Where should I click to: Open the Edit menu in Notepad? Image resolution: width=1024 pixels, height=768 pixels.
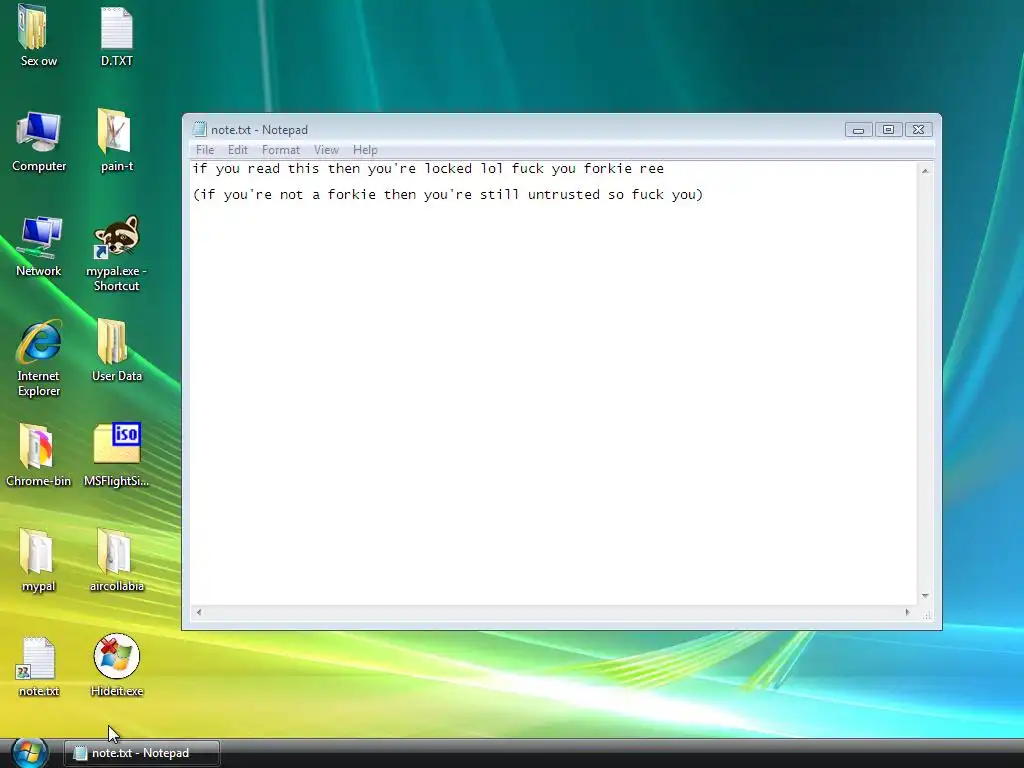point(238,150)
